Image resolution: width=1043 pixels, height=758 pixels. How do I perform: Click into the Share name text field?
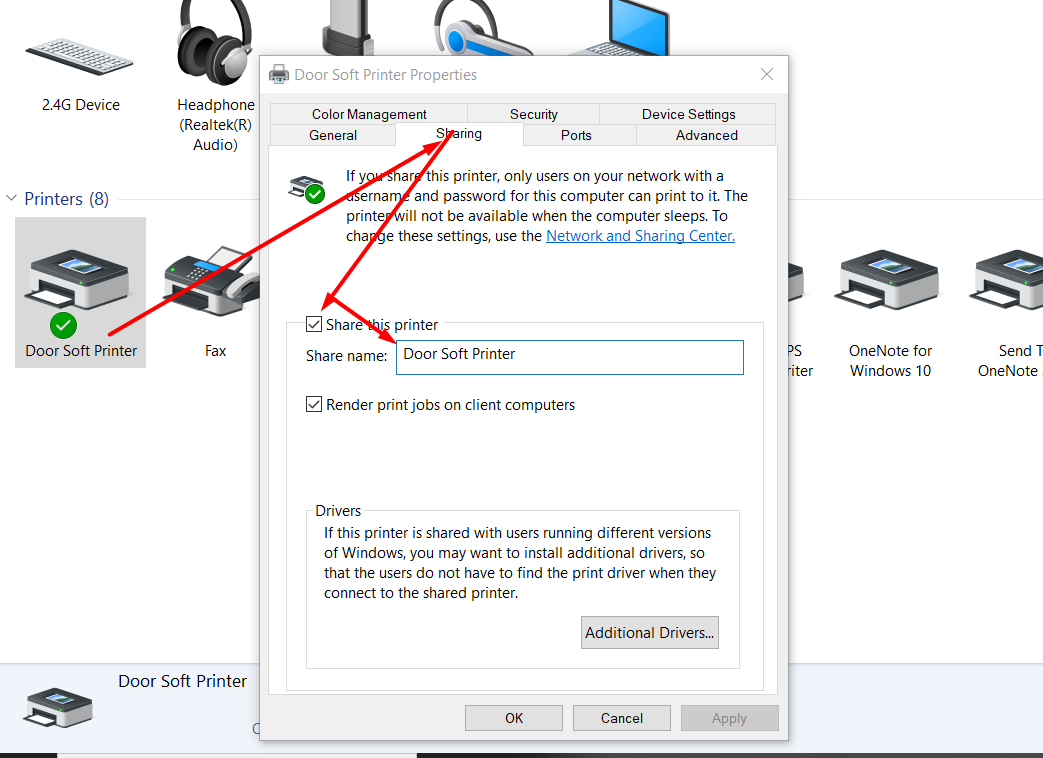click(x=569, y=357)
